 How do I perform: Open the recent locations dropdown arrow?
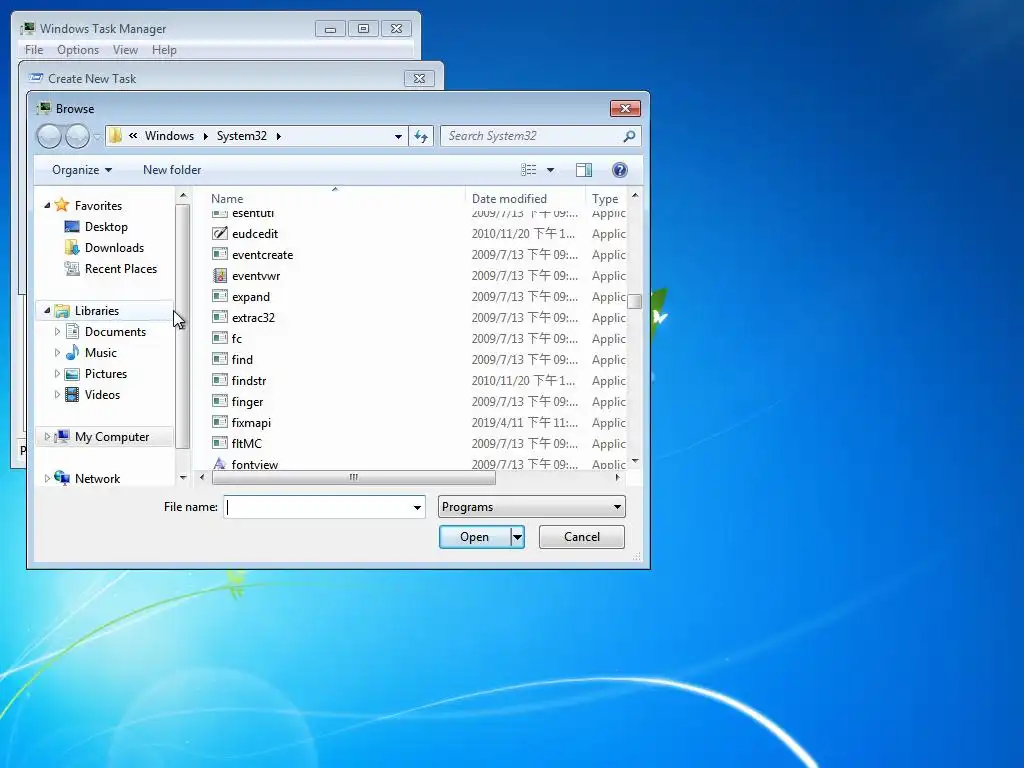click(x=97, y=136)
